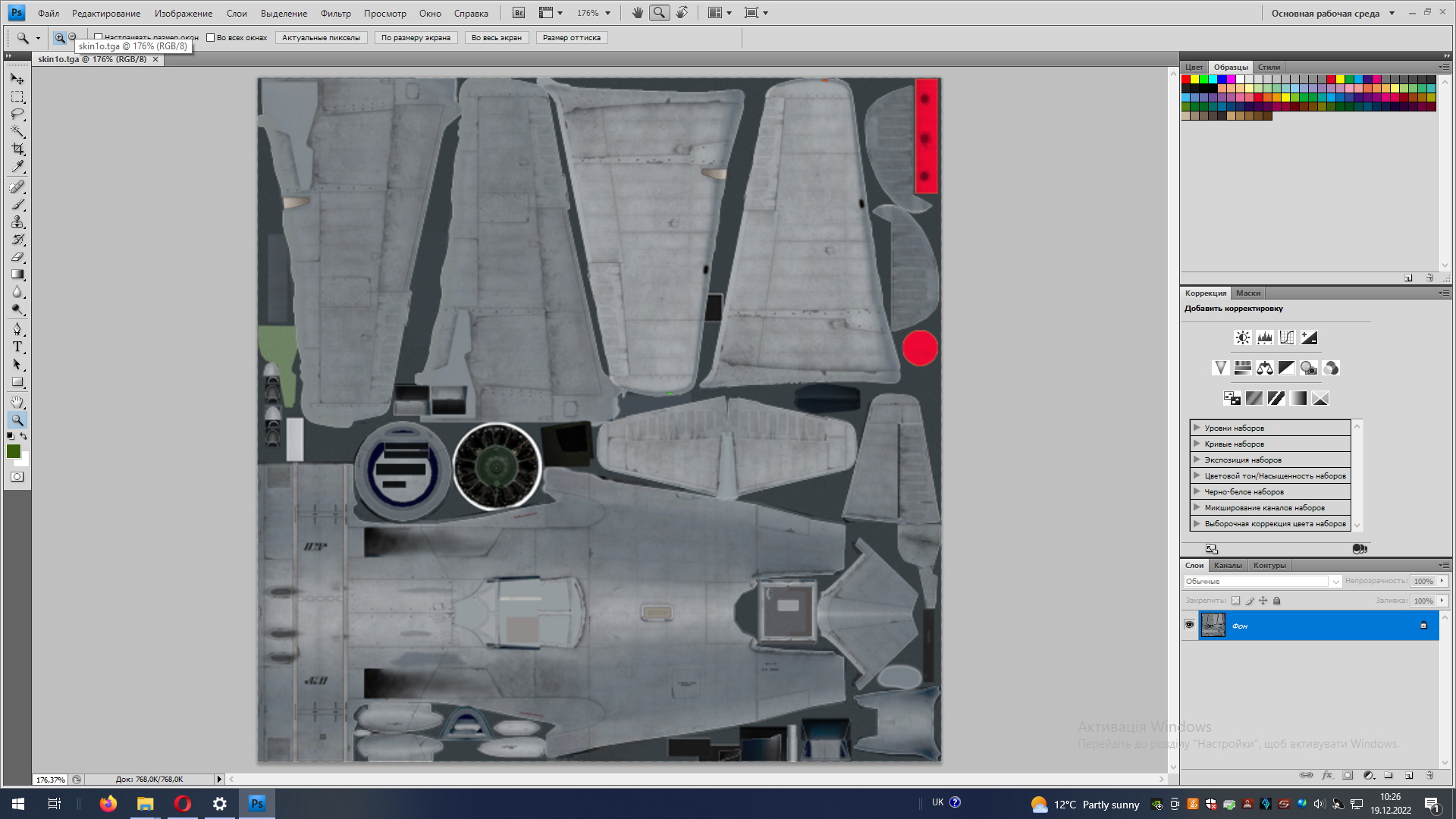Select the Lasso tool
The height and width of the screenshot is (819, 1456).
tap(17, 115)
